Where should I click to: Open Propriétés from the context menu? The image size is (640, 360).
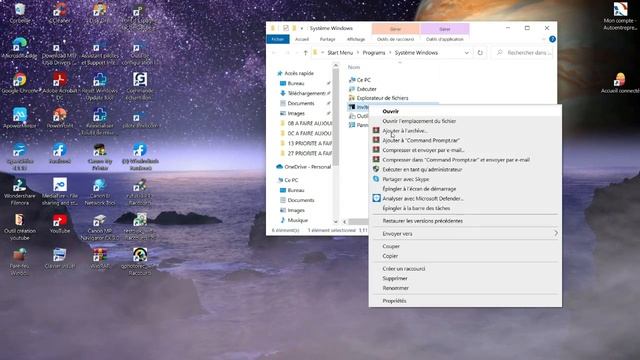tap(465, 301)
